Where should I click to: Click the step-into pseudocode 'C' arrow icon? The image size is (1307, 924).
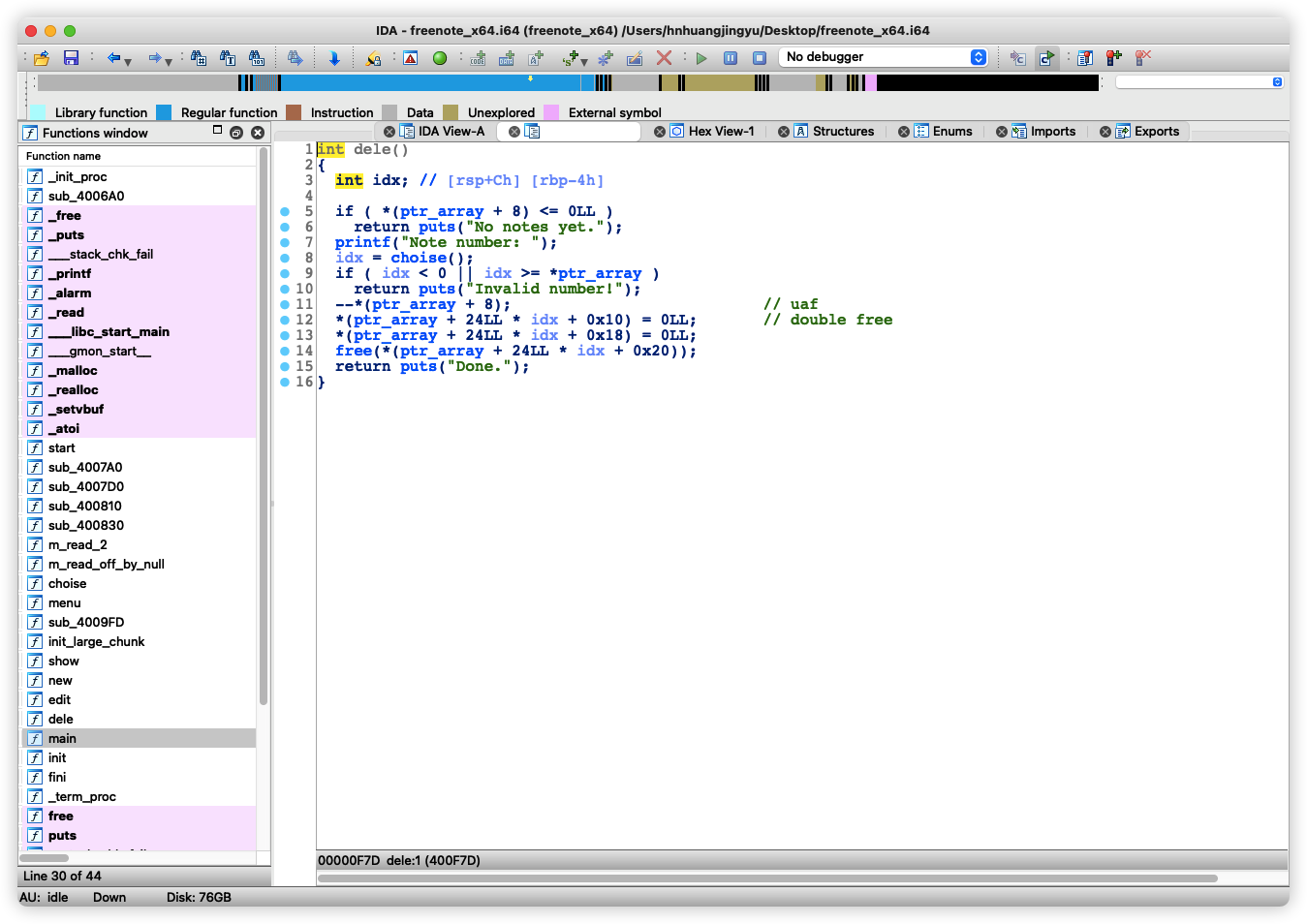[1017, 58]
